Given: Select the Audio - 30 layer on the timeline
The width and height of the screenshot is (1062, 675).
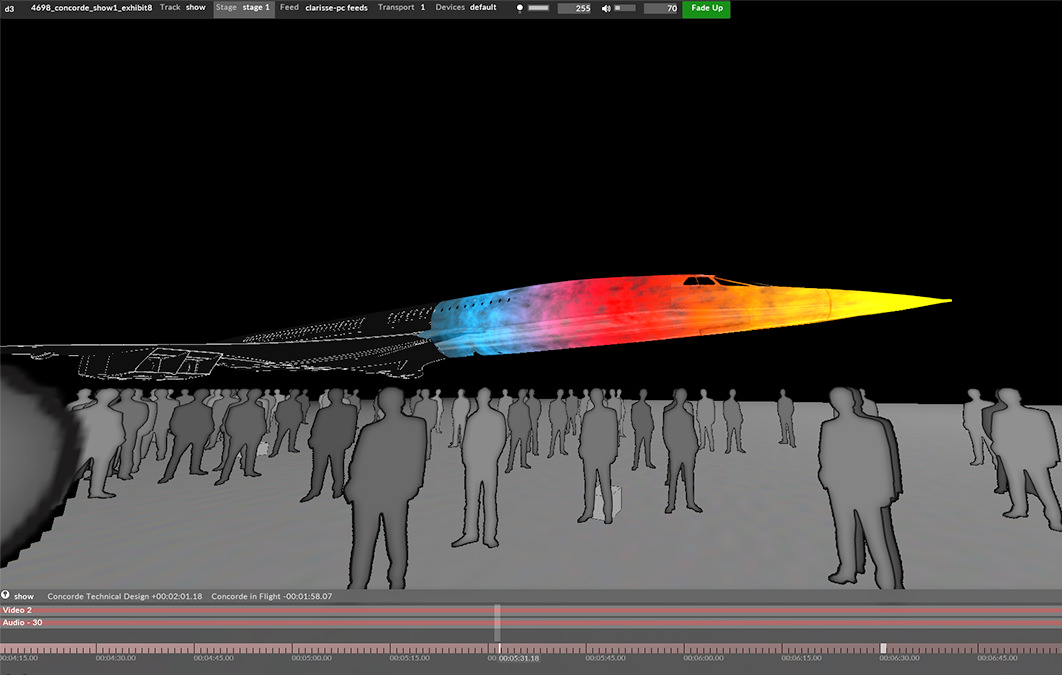Looking at the screenshot, I should pyautogui.click(x=531, y=622).
